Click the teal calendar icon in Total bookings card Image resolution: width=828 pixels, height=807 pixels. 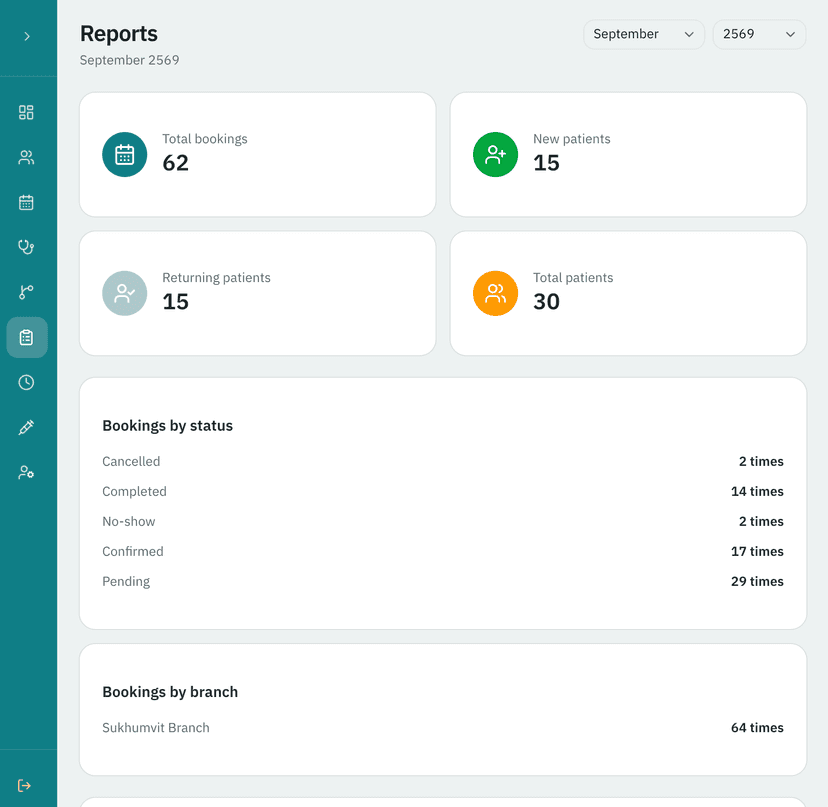(125, 155)
